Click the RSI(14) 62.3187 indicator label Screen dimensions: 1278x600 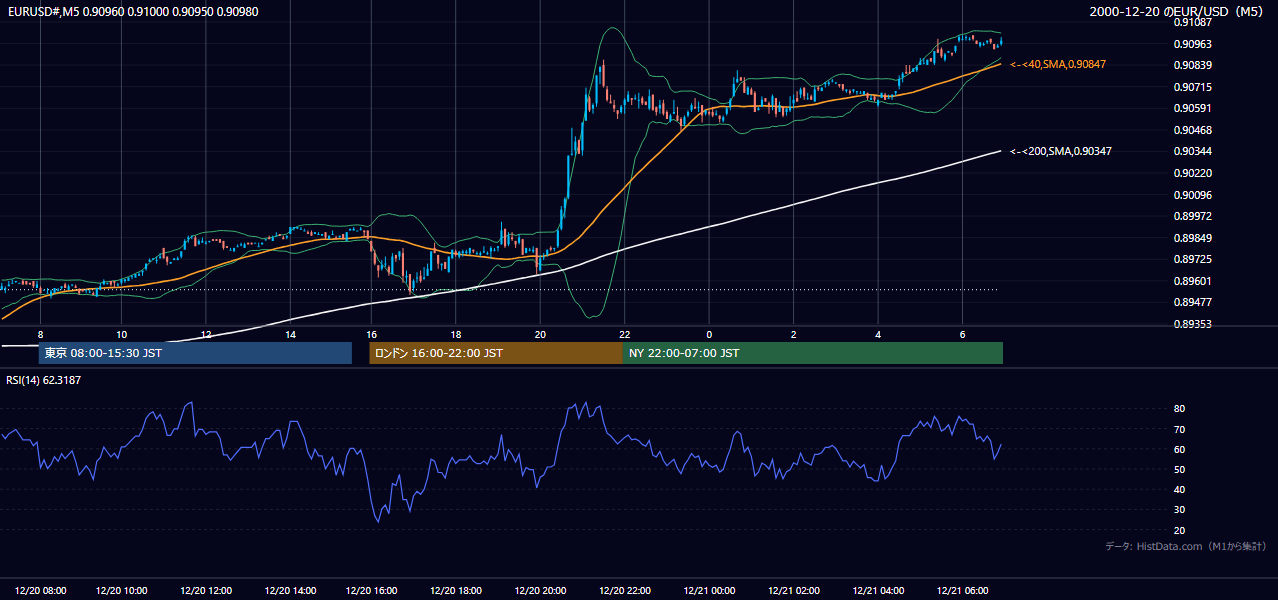click(44, 380)
